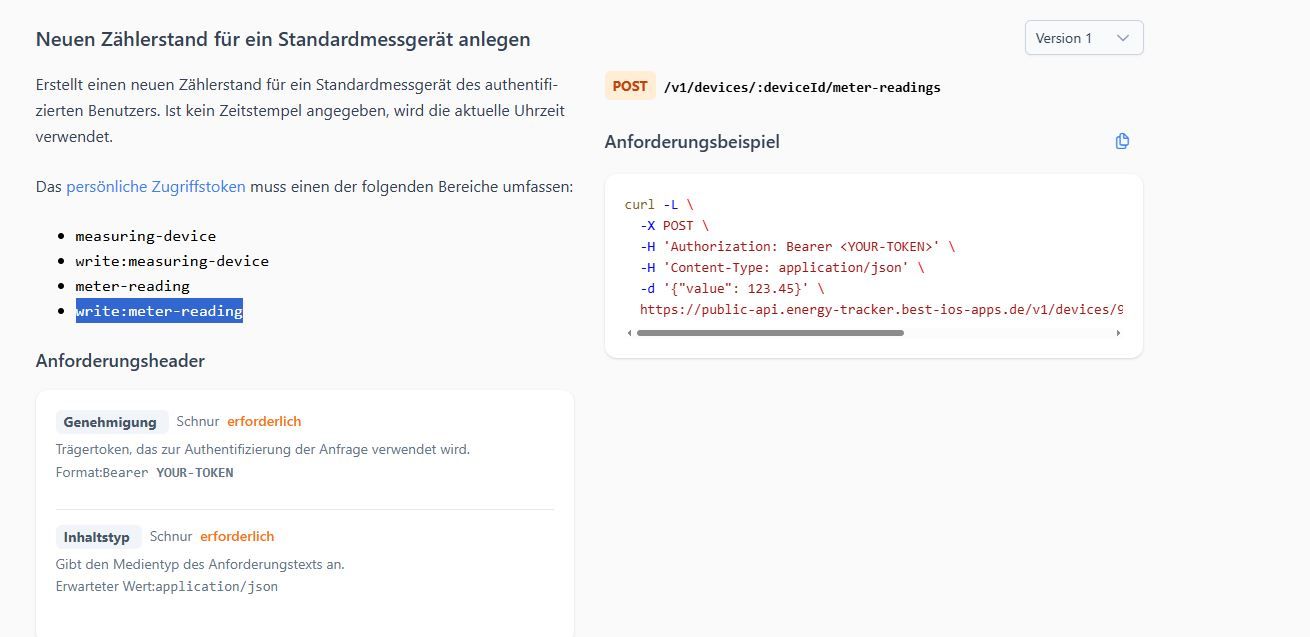Click the Inhaltstyp header tag
This screenshot has height=637, width=1310.
(x=97, y=537)
